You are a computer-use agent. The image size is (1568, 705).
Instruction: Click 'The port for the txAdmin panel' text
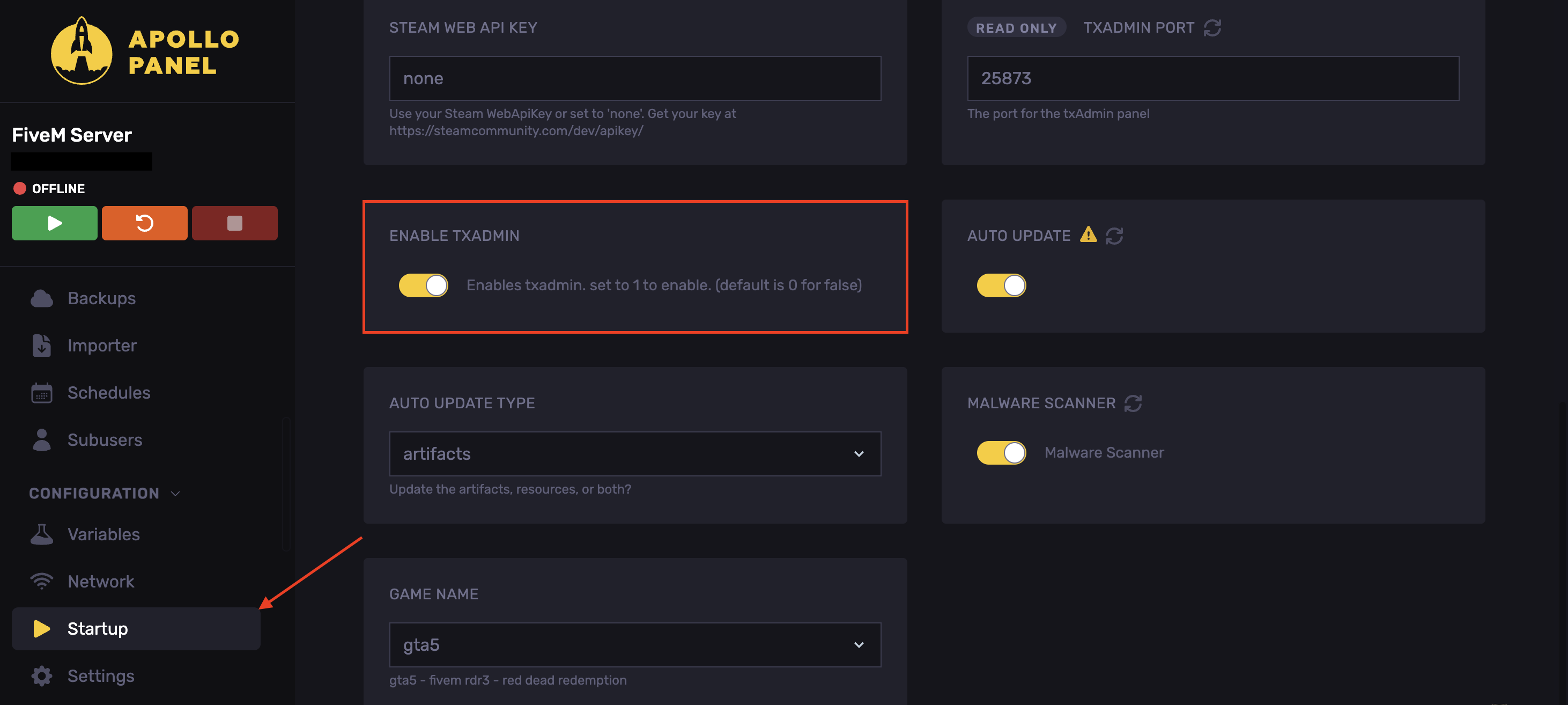click(x=1058, y=114)
